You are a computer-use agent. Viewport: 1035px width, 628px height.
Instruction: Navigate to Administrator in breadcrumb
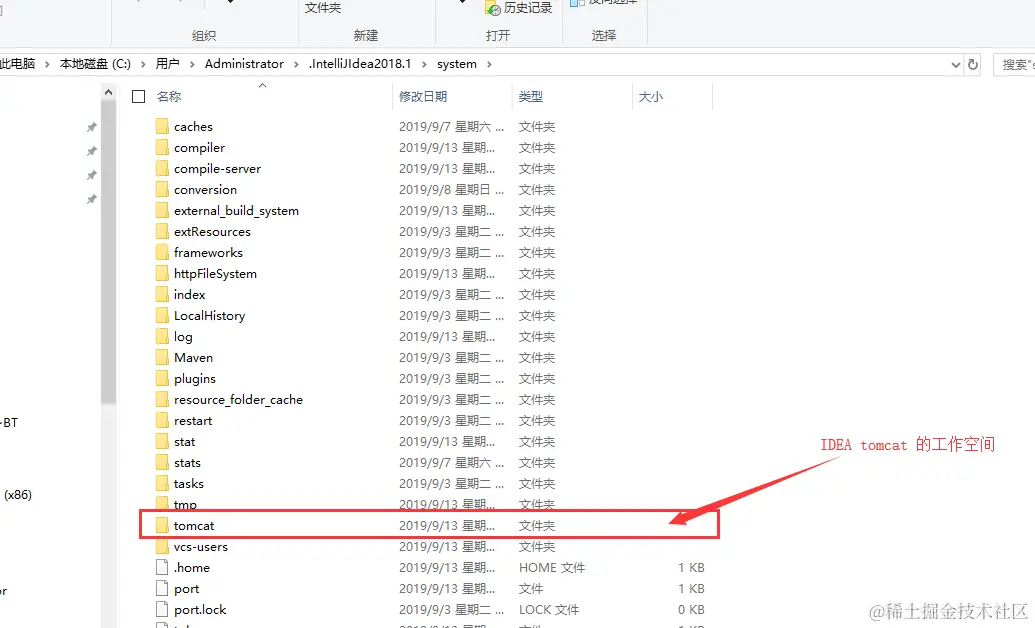click(244, 64)
